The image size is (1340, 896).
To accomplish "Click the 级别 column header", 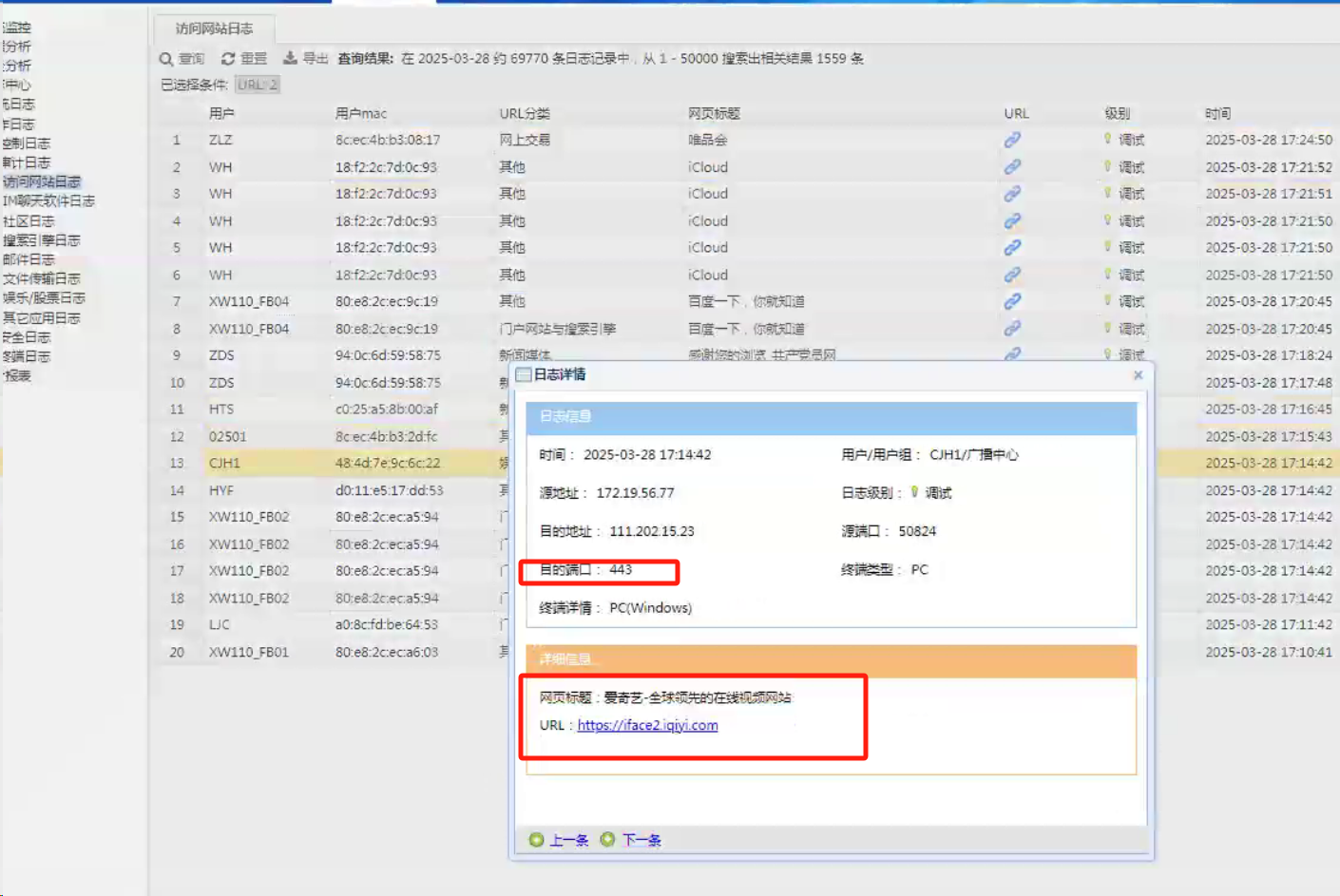I will 1117,113.
